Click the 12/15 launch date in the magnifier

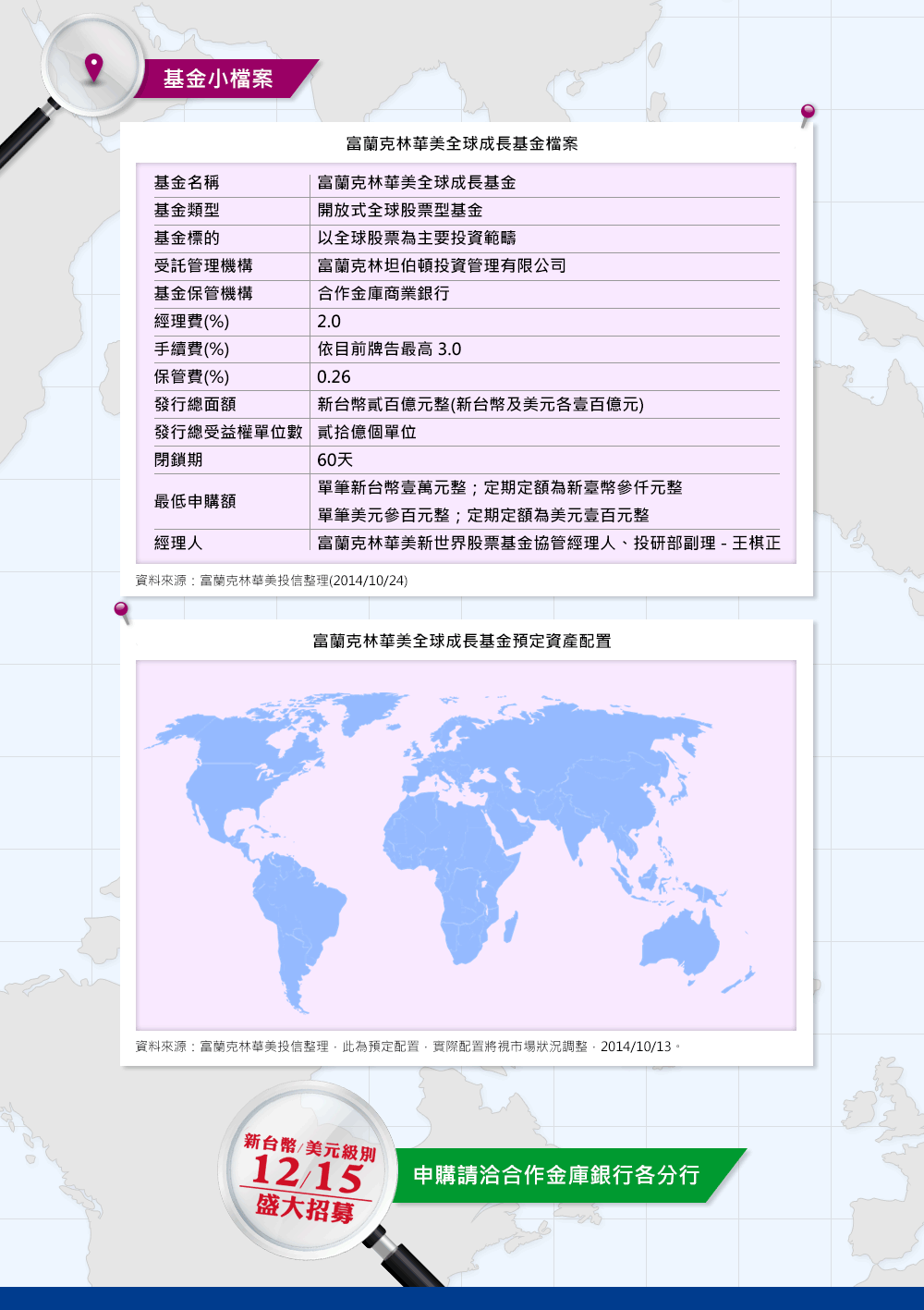[x=306, y=1175]
